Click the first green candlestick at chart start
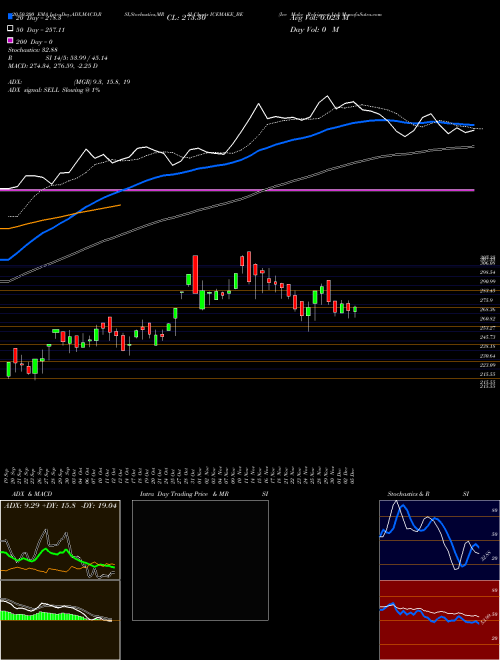 [8, 369]
